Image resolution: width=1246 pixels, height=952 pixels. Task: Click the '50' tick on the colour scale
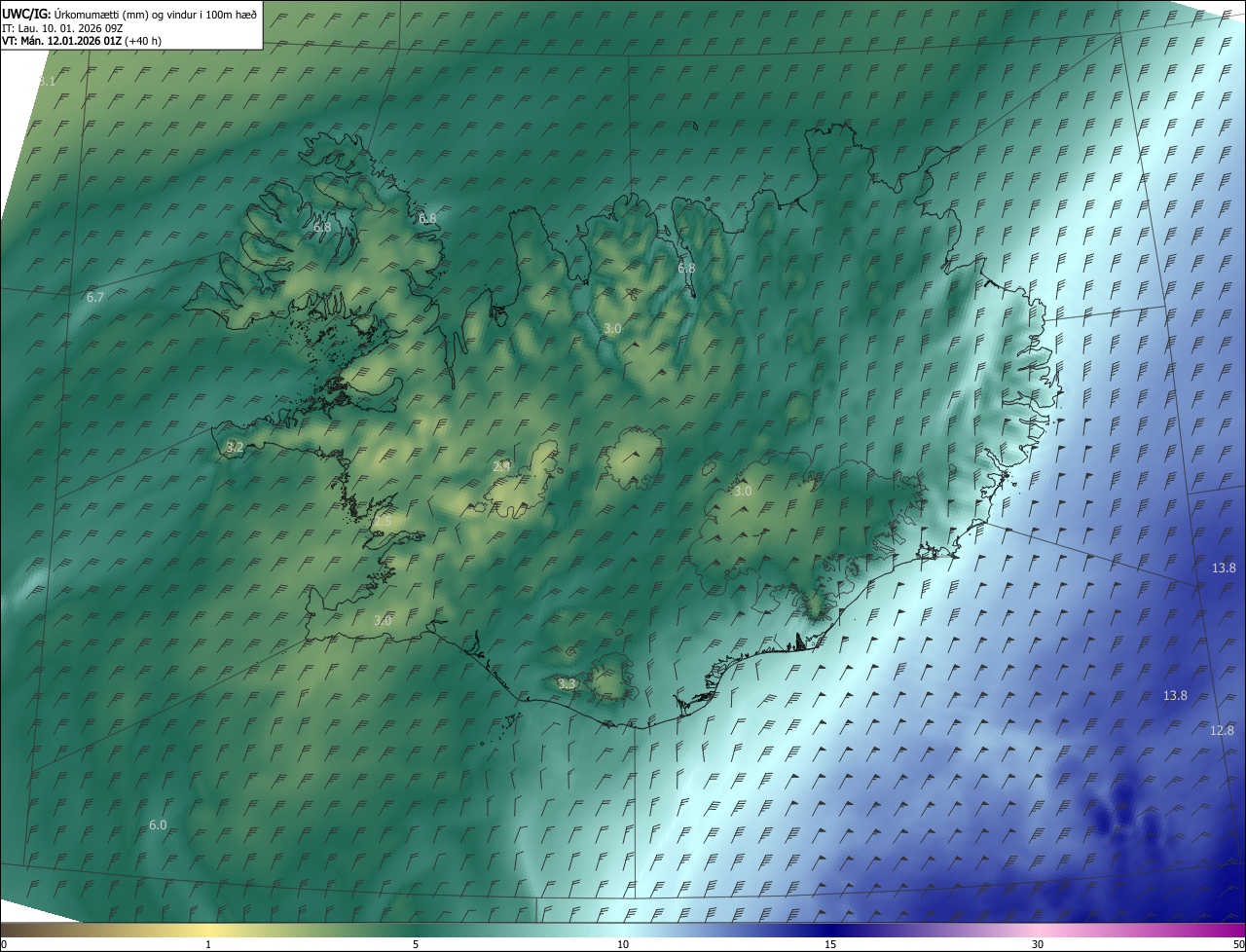[x=1238, y=944]
